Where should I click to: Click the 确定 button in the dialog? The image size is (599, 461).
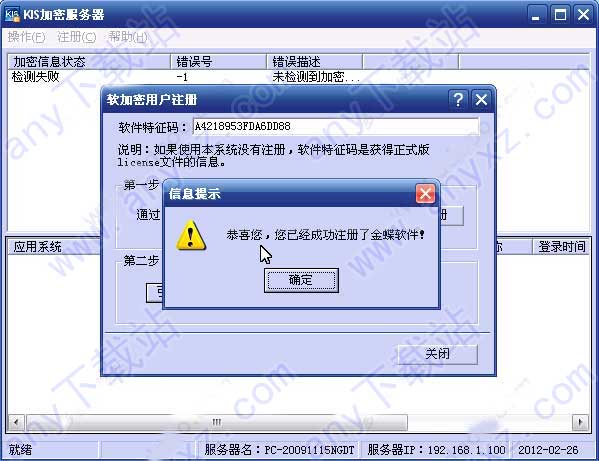(x=301, y=280)
